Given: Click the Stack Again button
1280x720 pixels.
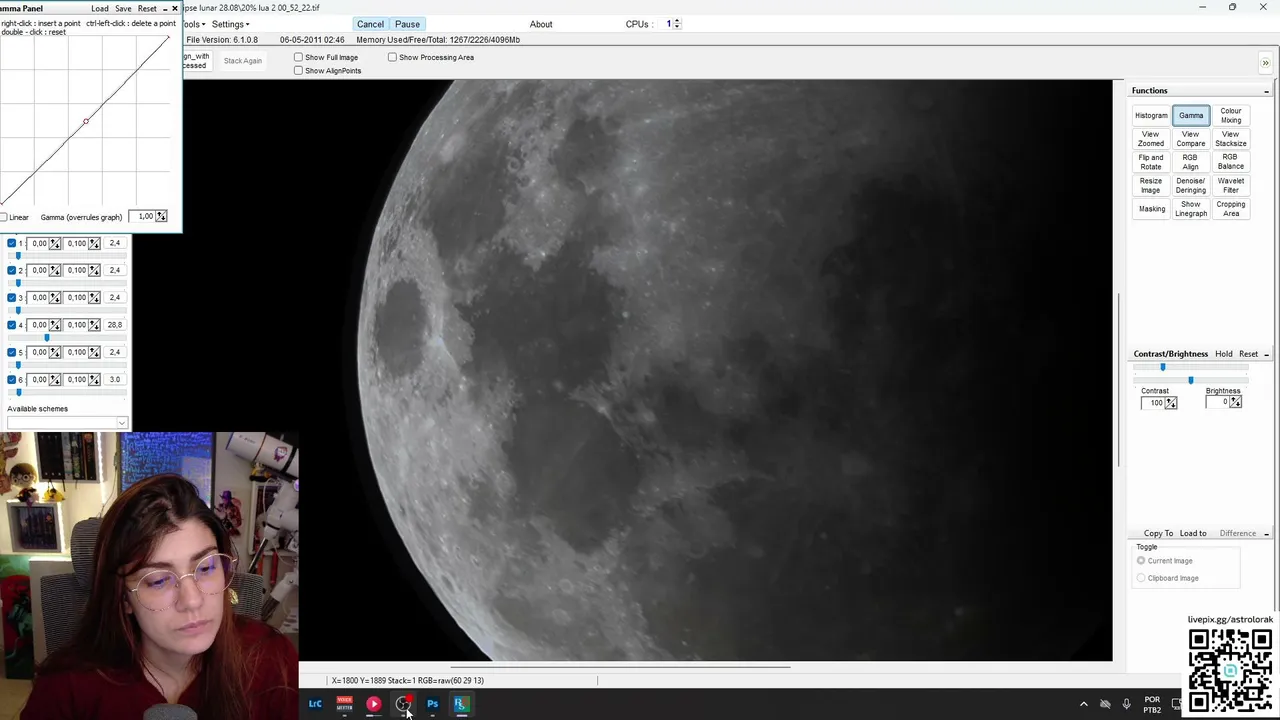Looking at the screenshot, I should click(x=243, y=61).
